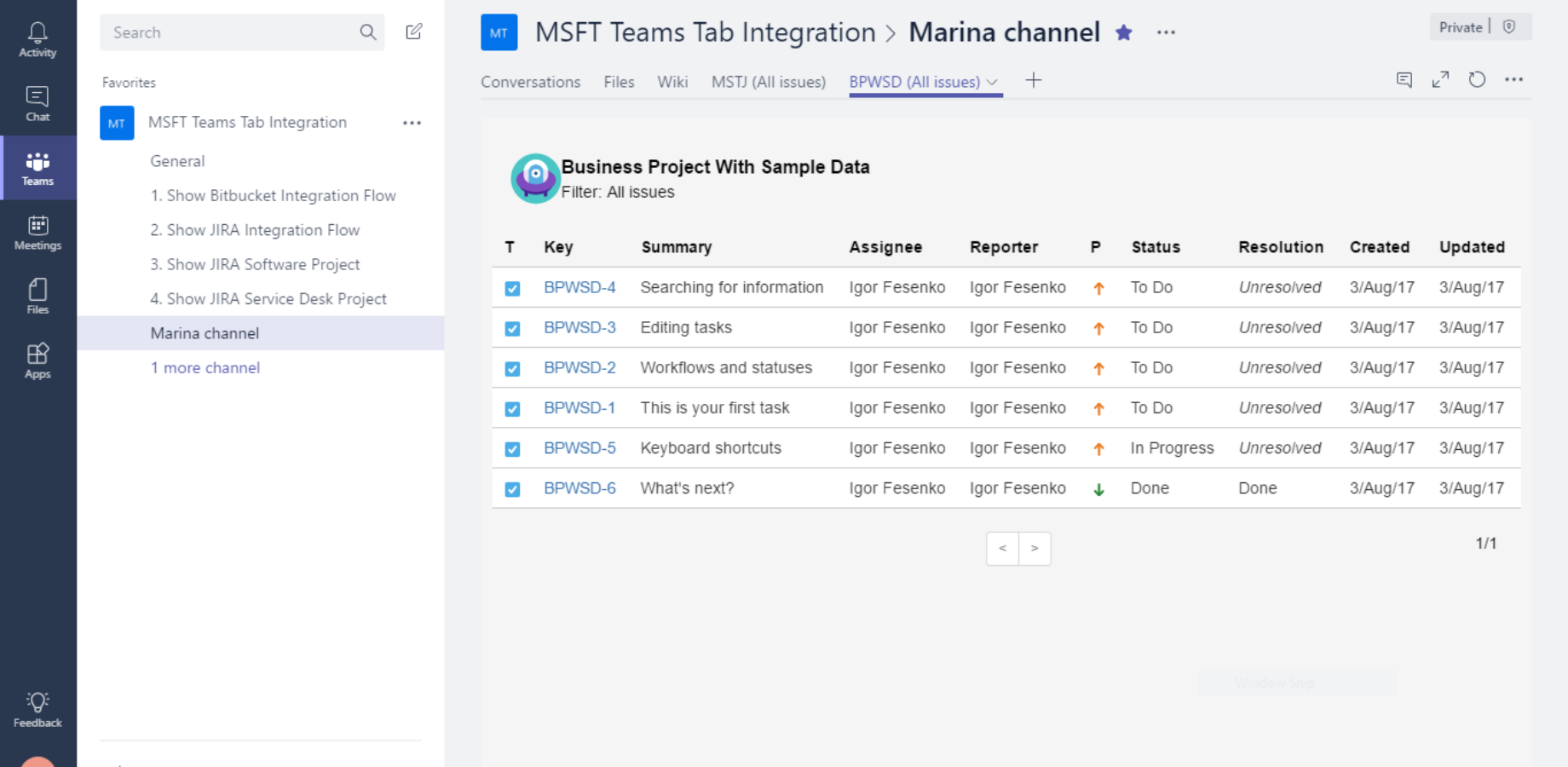1568x767 pixels.
Task: Go to Meetings calendar icon
Action: (x=37, y=233)
